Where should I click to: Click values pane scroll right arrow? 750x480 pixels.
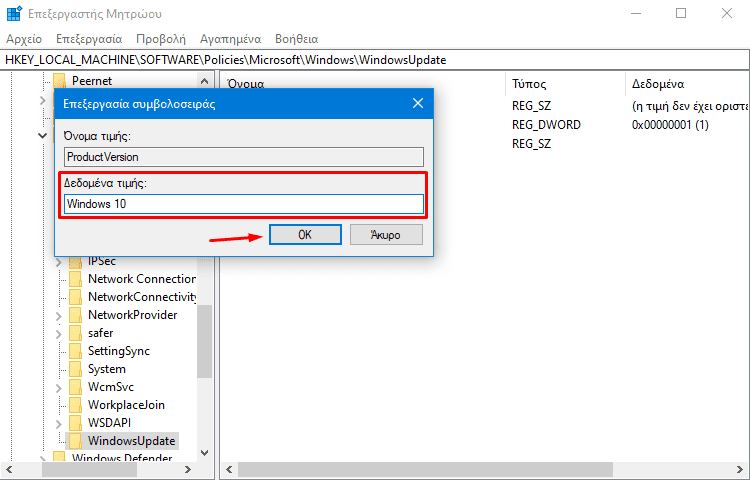741,469
